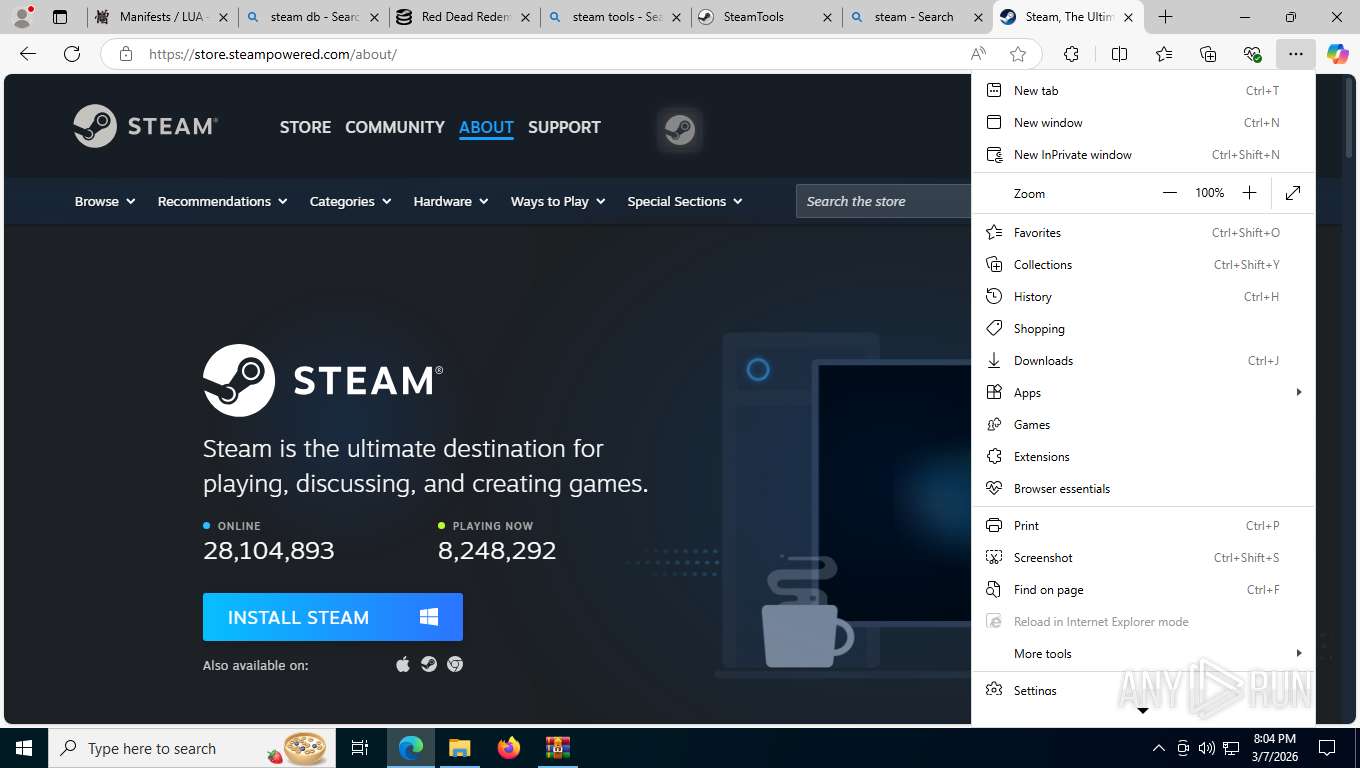The width and height of the screenshot is (1360, 768).
Task: Enter full screen via zoom menu arrow
Action: [x=1293, y=193]
